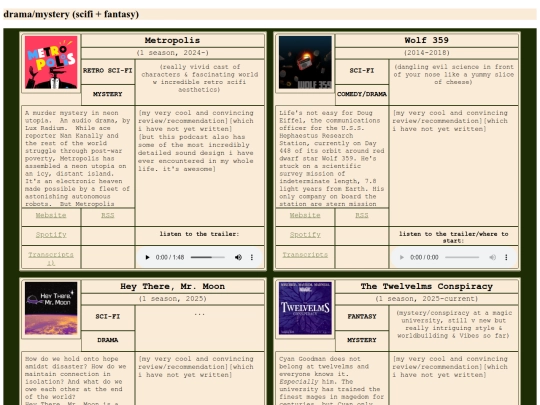This screenshot has height=405, width=540.
Task: Click the Wolf 359 description text box
Action: (332, 157)
